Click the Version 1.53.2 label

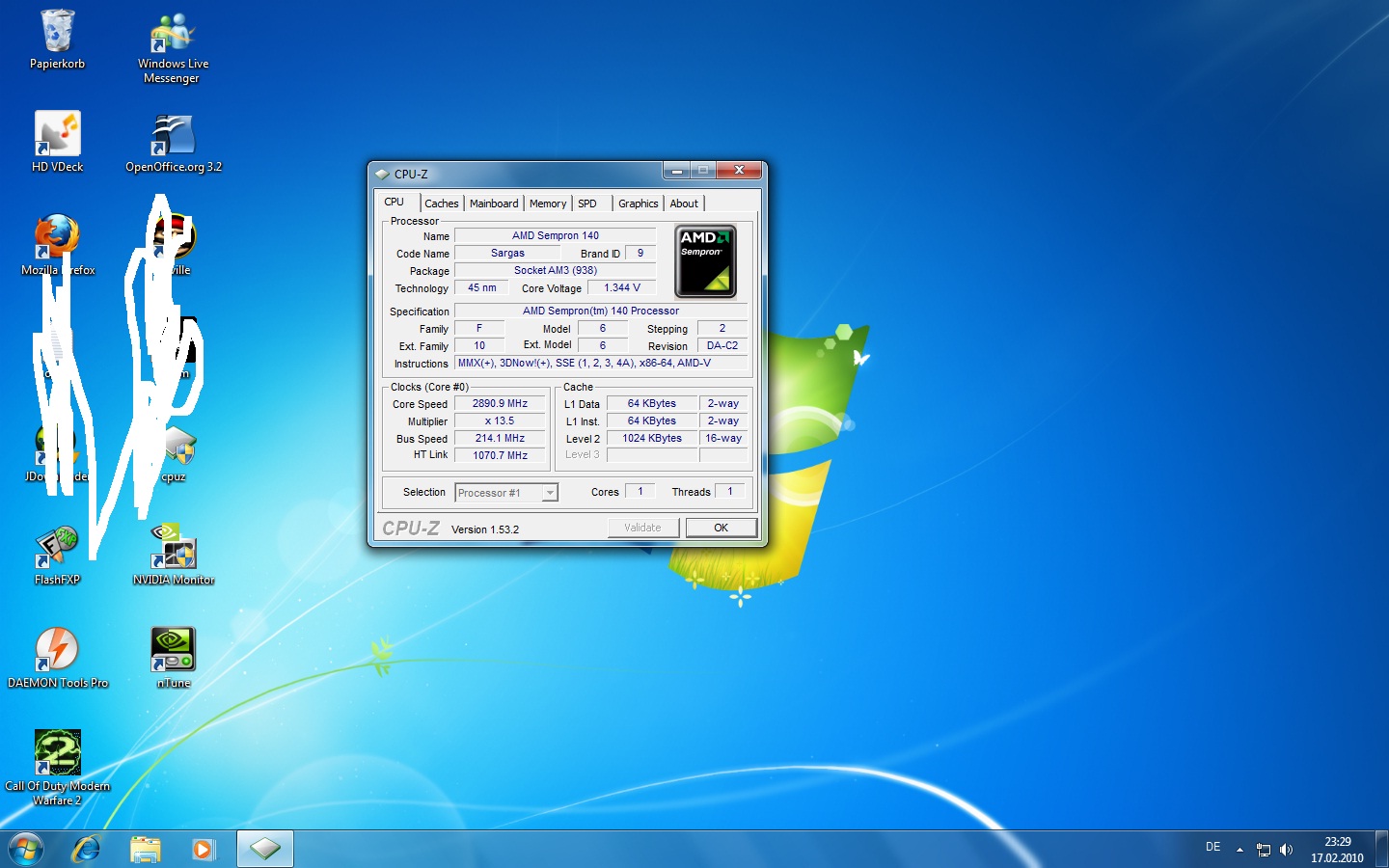pos(485,529)
